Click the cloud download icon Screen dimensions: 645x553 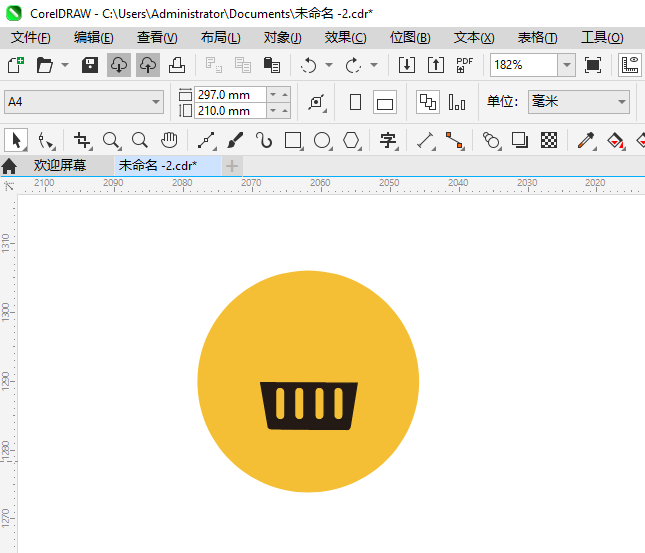(119, 65)
